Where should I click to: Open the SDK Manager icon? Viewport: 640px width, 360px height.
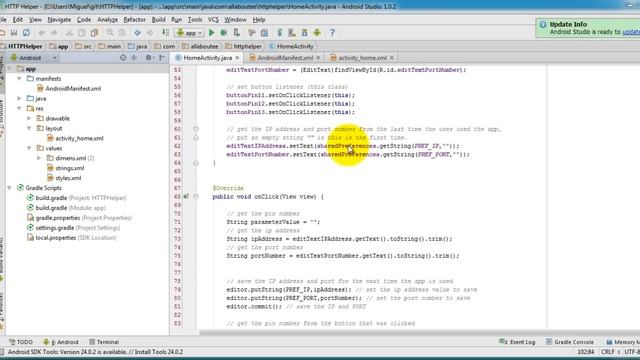pos(304,33)
